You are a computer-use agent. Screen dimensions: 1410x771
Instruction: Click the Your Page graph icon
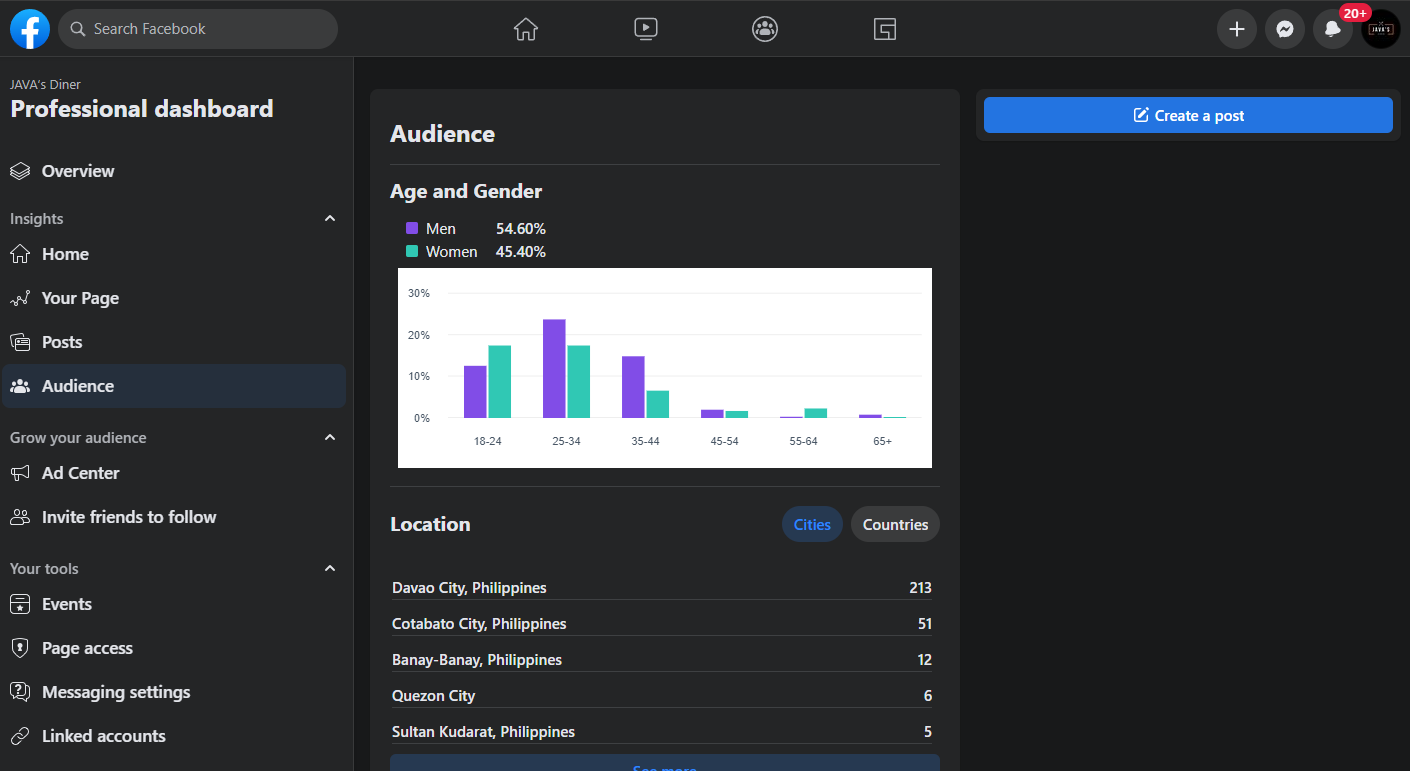(x=20, y=298)
